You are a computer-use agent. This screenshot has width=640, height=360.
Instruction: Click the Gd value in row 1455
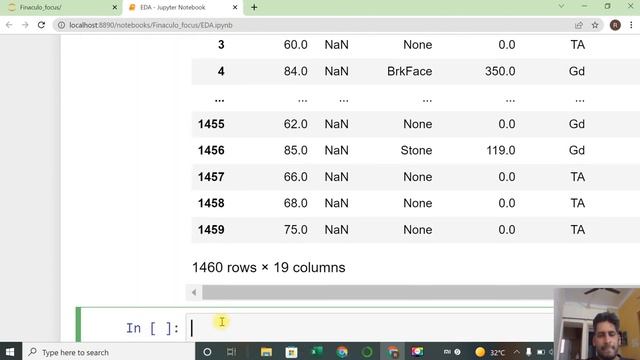[577, 124]
